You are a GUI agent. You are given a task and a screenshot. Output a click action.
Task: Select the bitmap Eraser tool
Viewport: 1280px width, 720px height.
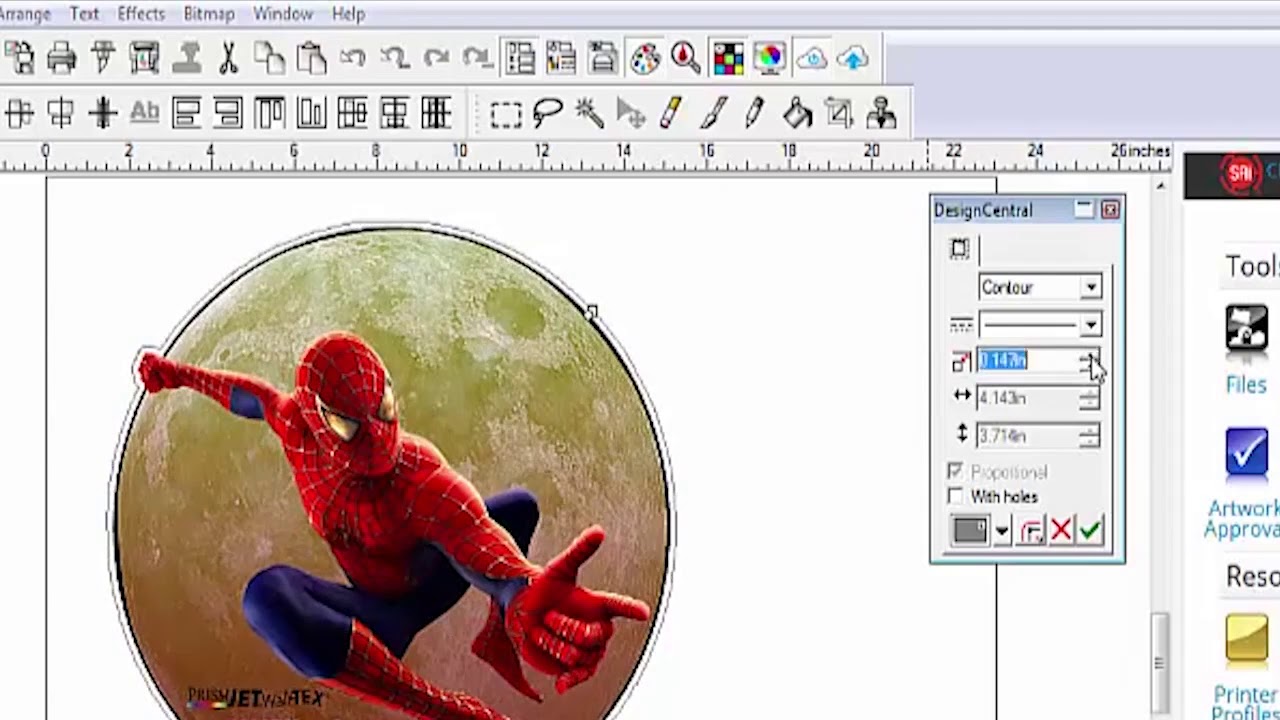tap(672, 114)
